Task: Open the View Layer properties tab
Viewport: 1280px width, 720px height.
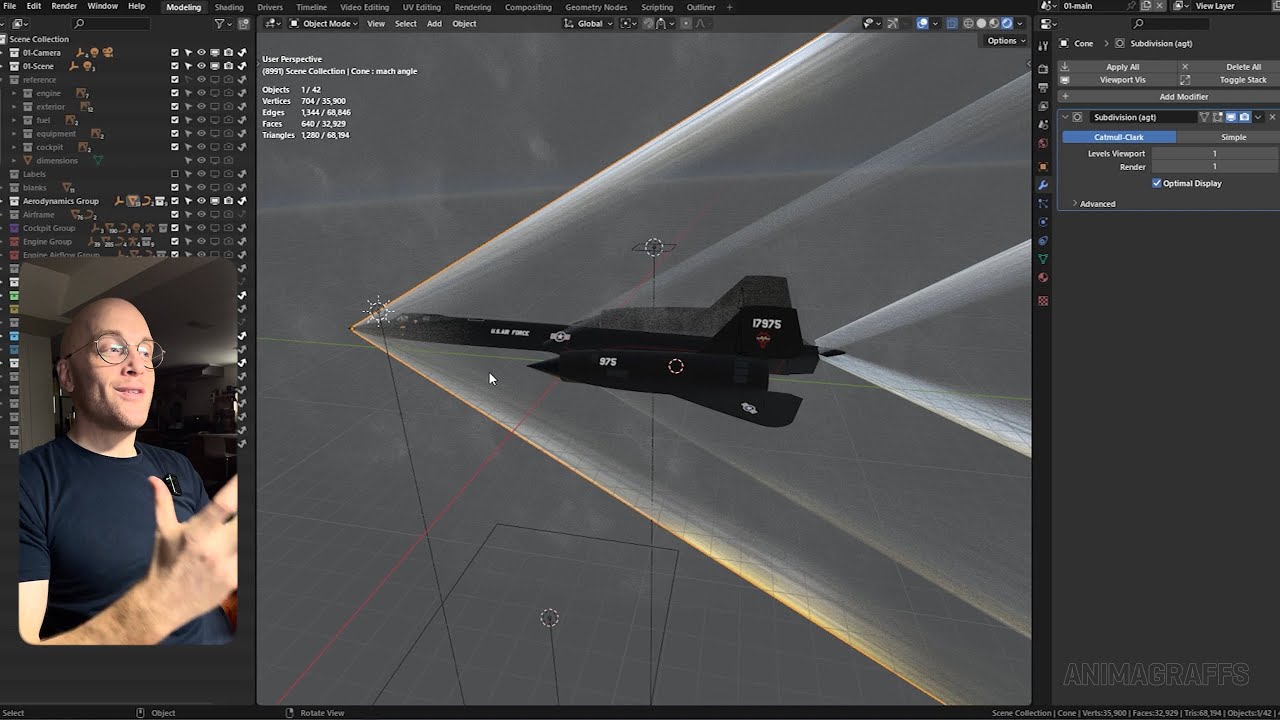Action: (1043, 106)
